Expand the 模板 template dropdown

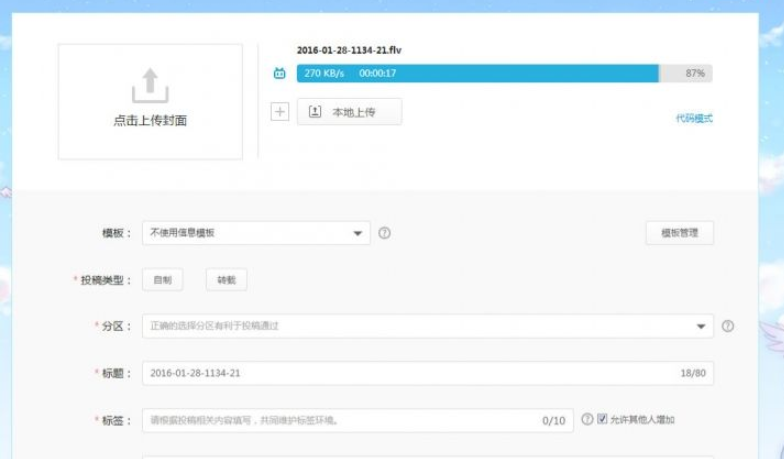(256, 233)
